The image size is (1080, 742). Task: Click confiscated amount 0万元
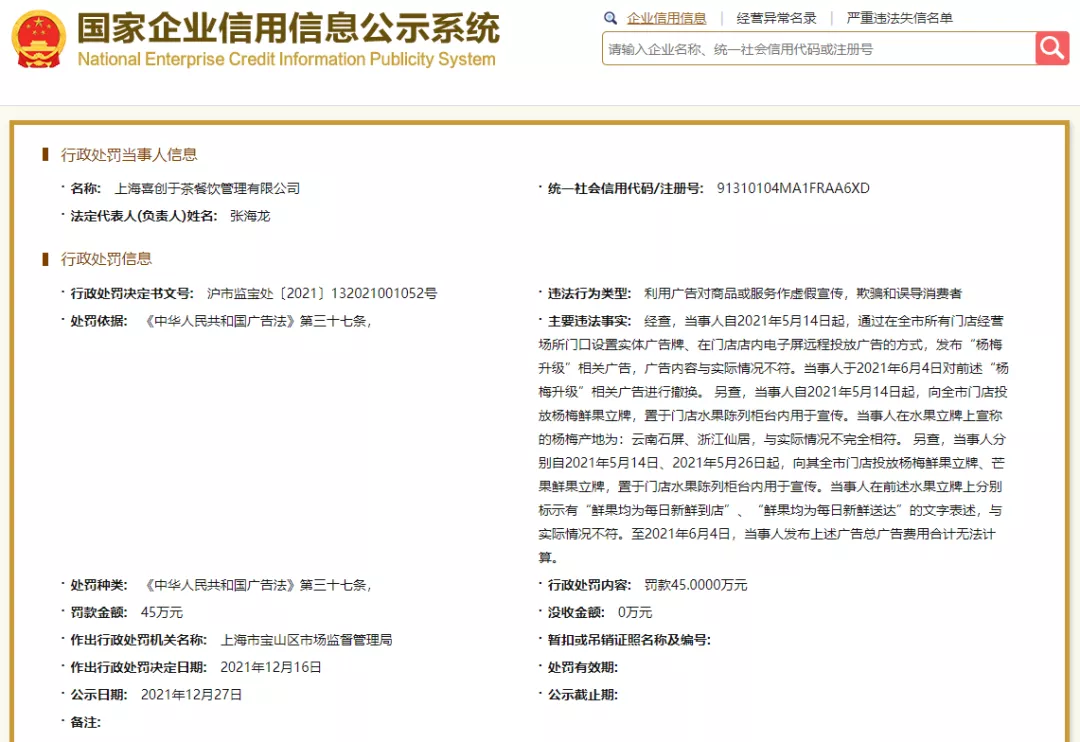pos(634,612)
